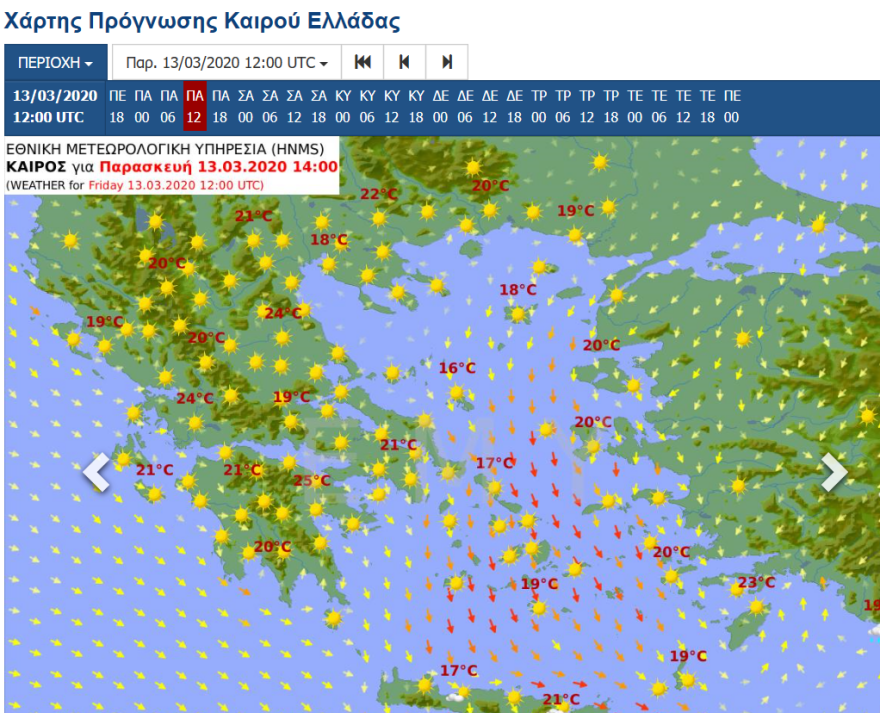The width and height of the screenshot is (880, 713).
Task: Click the 13/03/2020 12:00 UTC timestamp label
Action: point(53,105)
